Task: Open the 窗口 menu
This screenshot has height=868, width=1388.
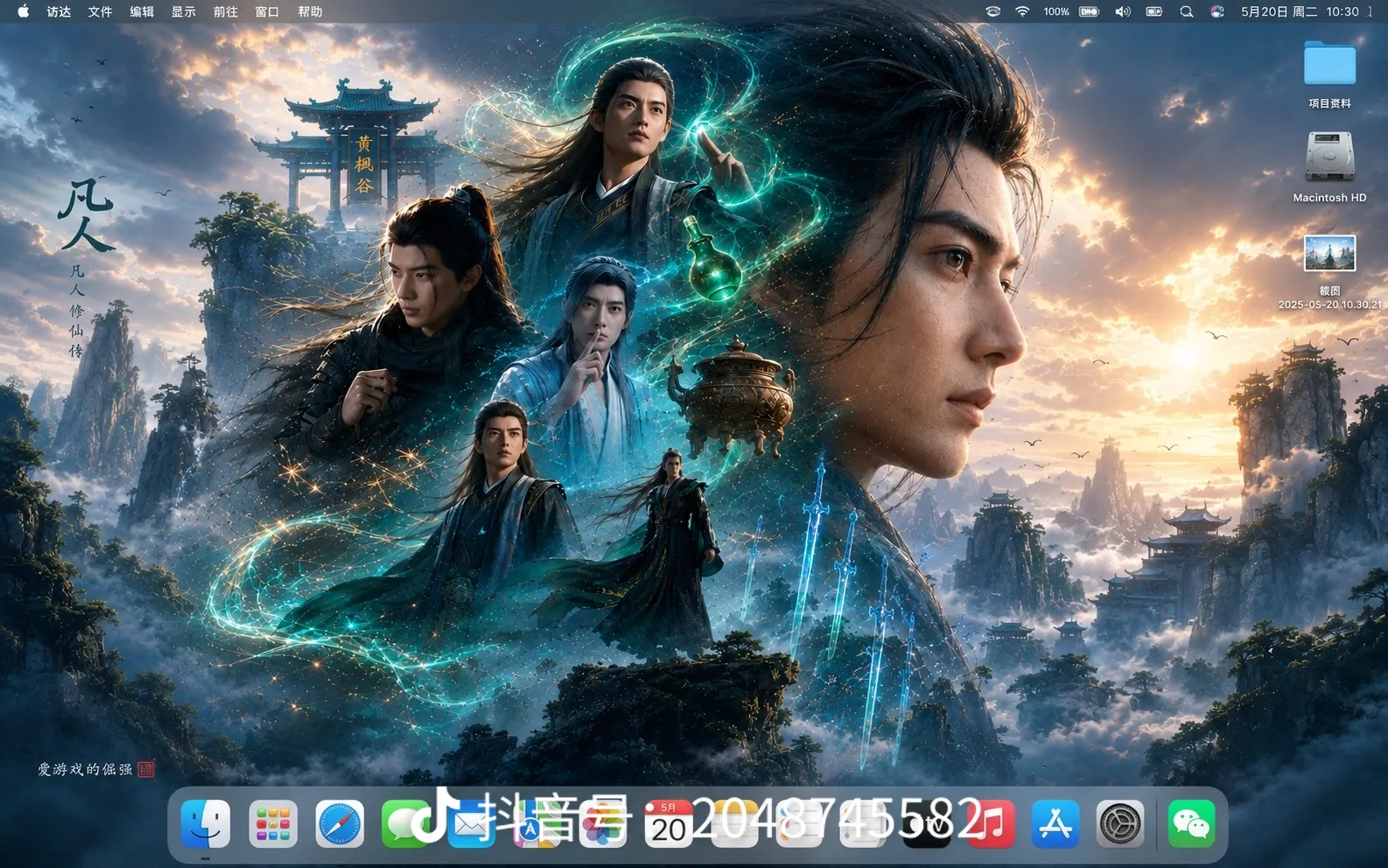Action: coord(267,11)
